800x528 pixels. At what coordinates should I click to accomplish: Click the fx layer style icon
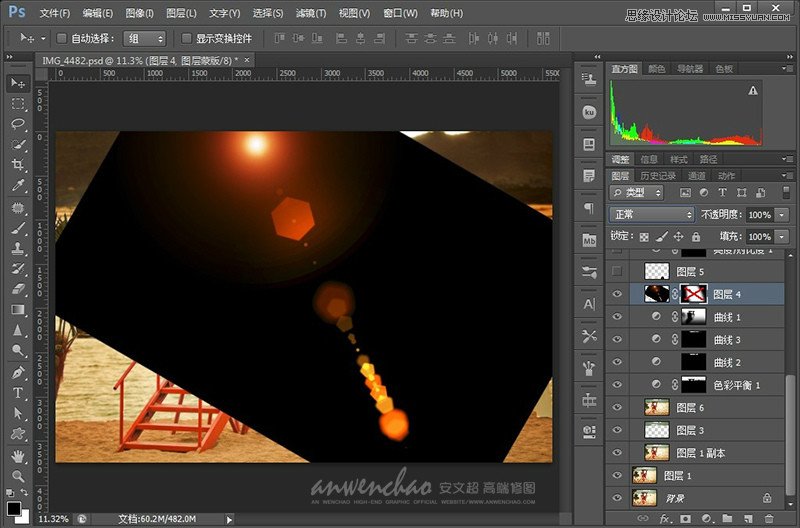click(664, 519)
